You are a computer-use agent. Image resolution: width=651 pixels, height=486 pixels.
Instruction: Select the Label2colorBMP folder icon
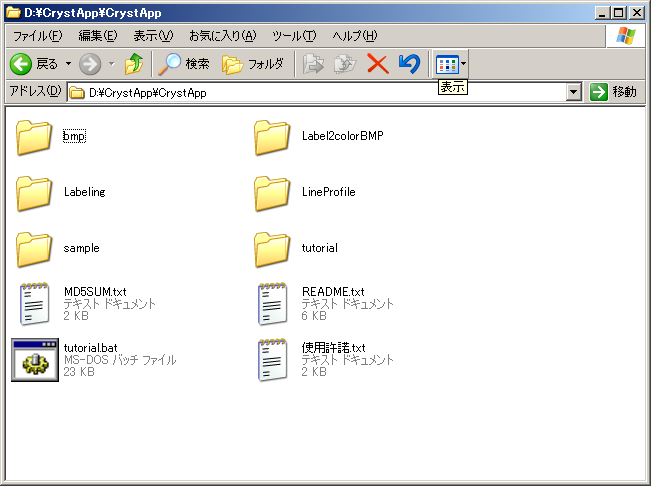(272, 137)
